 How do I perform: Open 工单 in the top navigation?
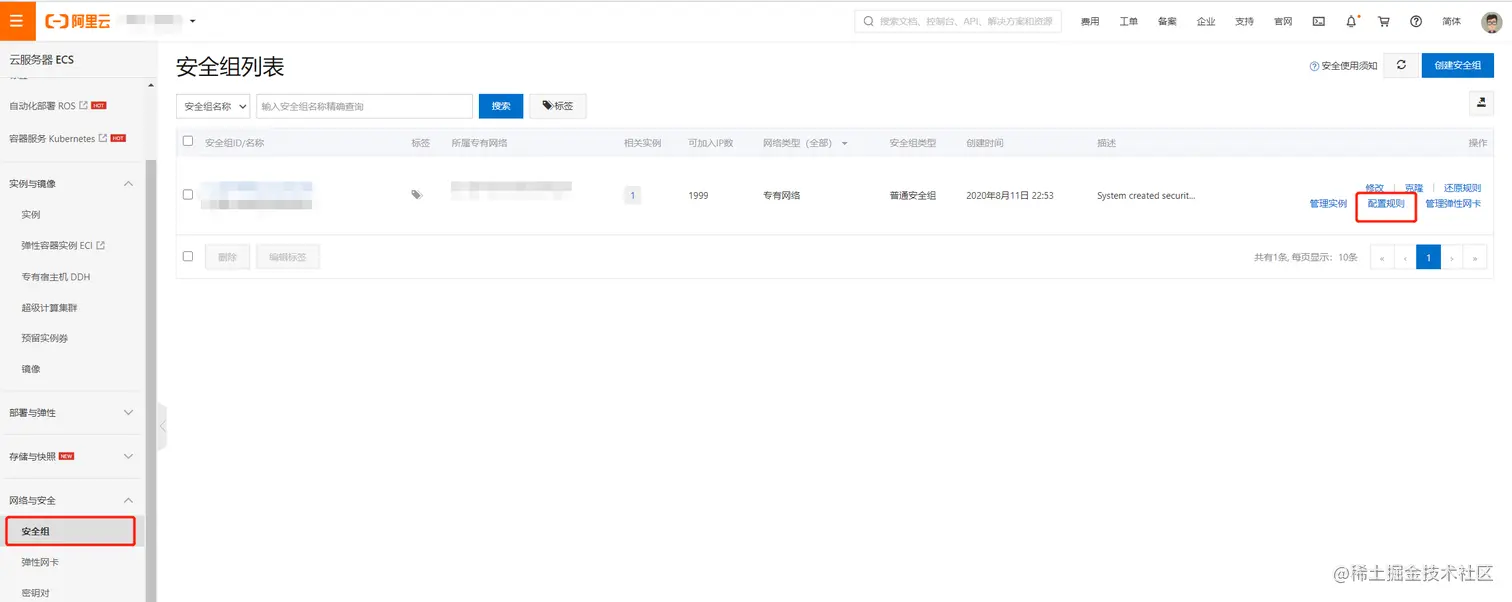click(x=1128, y=22)
